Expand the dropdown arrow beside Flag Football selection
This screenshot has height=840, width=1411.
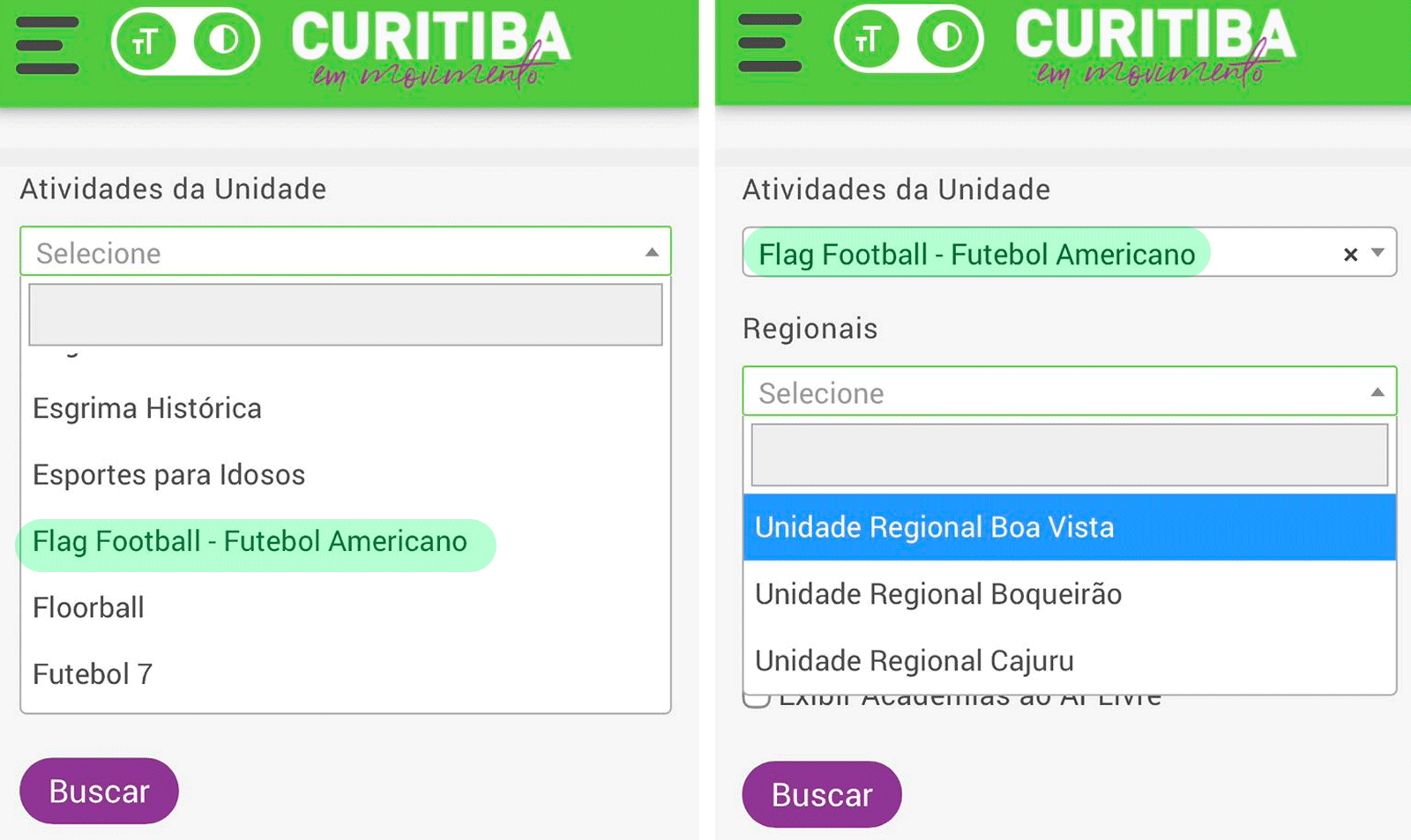click(x=1378, y=254)
